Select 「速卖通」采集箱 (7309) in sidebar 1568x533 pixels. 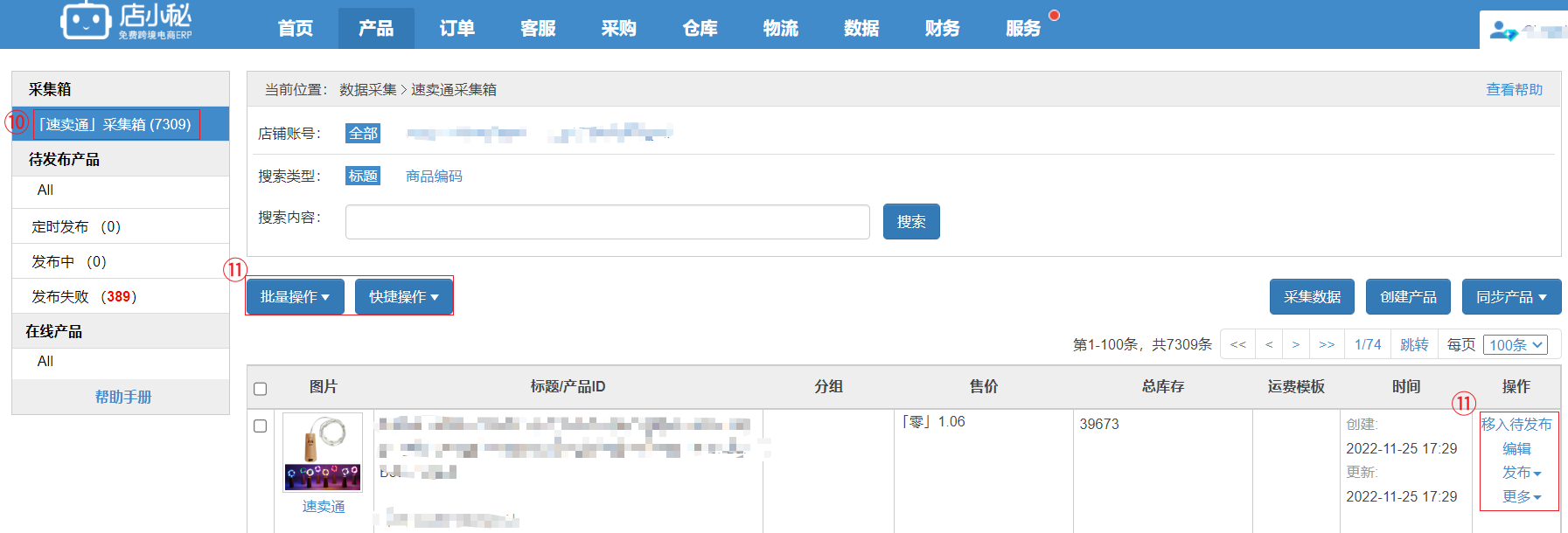[x=121, y=124]
